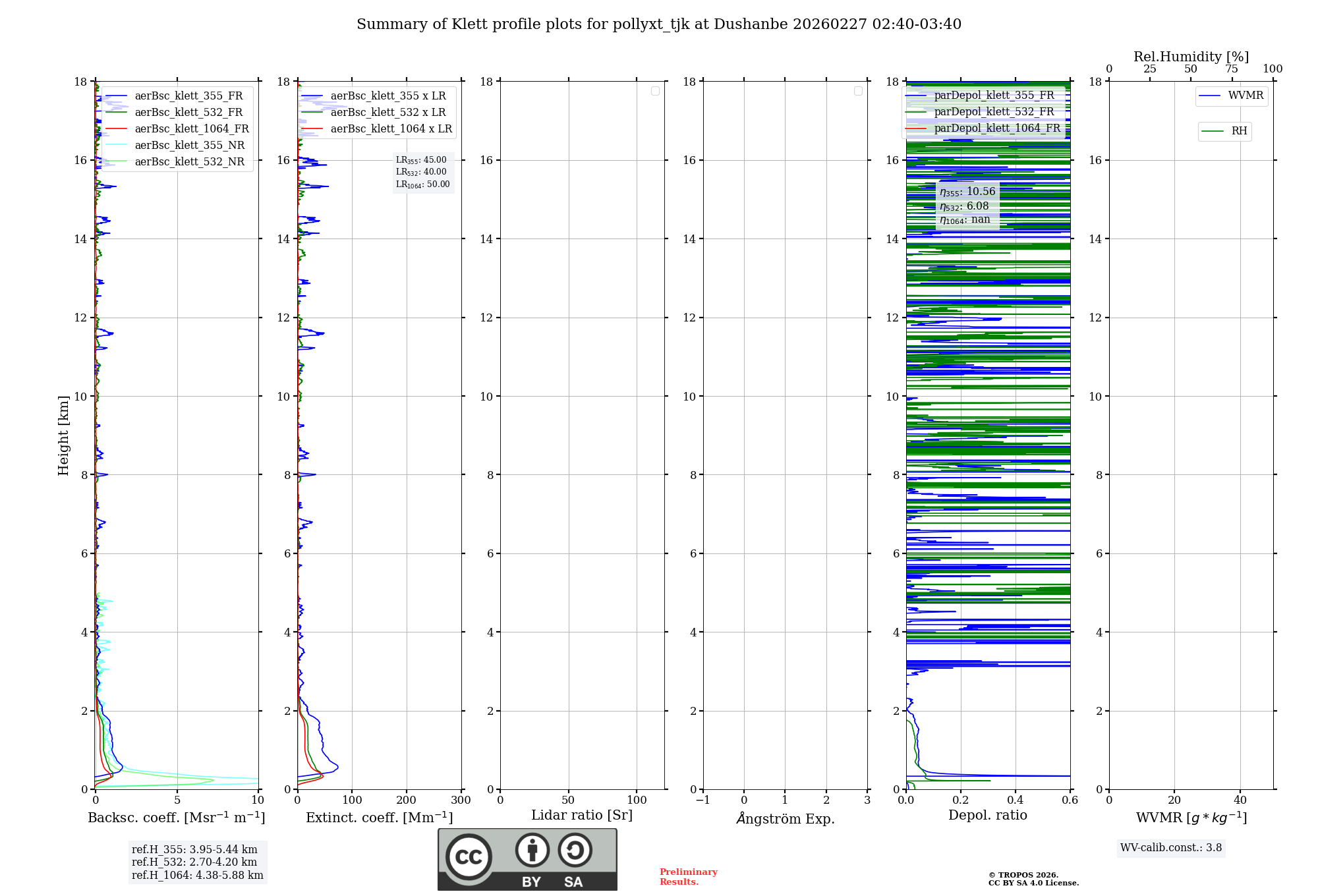Click the plot title Summary of Klett profile plots
The height and width of the screenshot is (896, 1318).
[x=658, y=24]
